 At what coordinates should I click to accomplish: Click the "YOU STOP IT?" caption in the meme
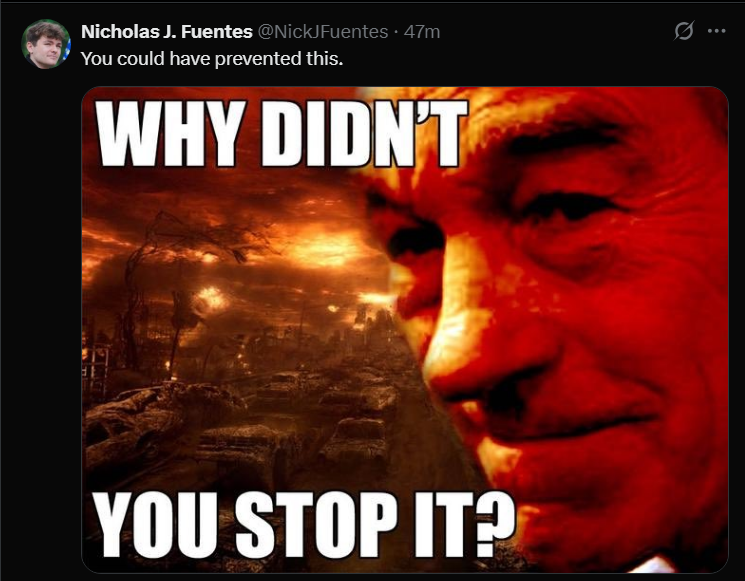(304, 524)
